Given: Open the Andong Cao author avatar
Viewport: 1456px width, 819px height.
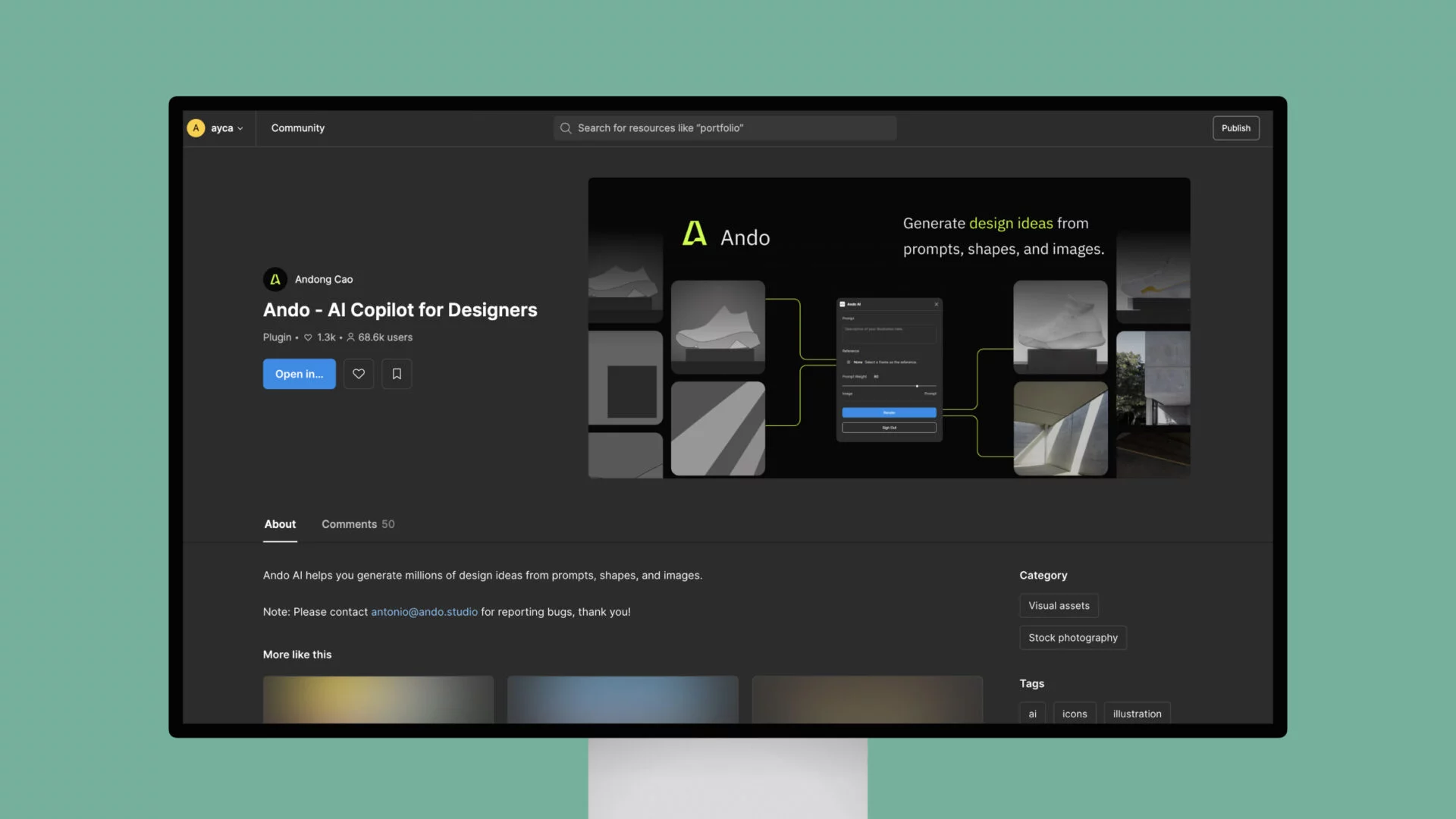Looking at the screenshot, I should pyautogui.click(x=275, y=279).
